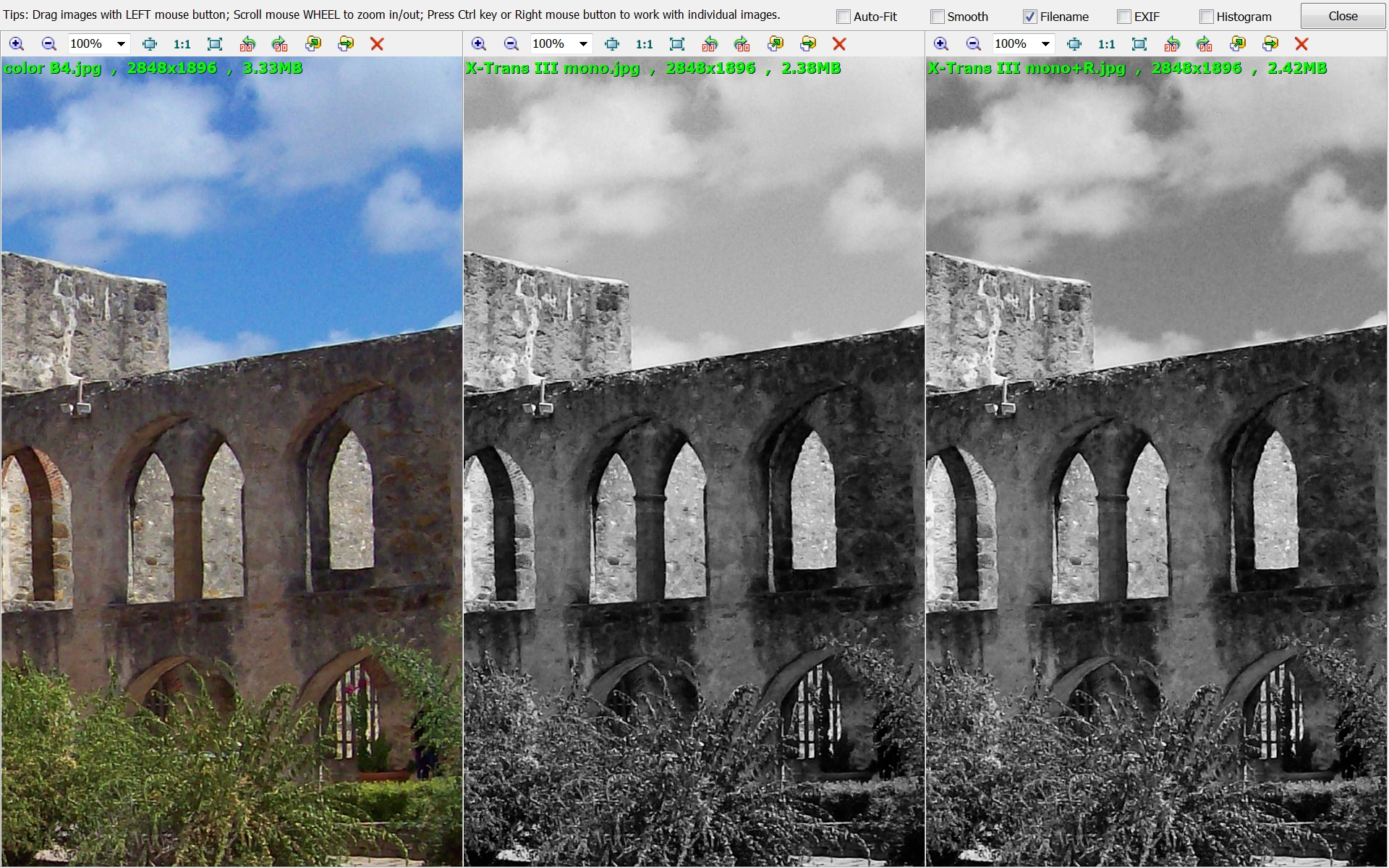Screen dimensions: 1389x868
Task: Toggle the Smooth checkbox
Action: [x=938, y=17]
